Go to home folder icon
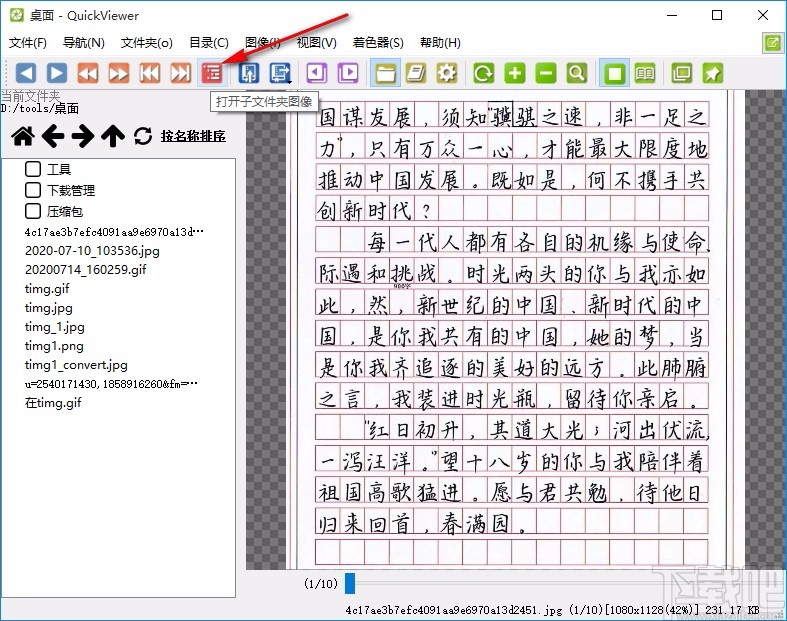 [23, 136]
